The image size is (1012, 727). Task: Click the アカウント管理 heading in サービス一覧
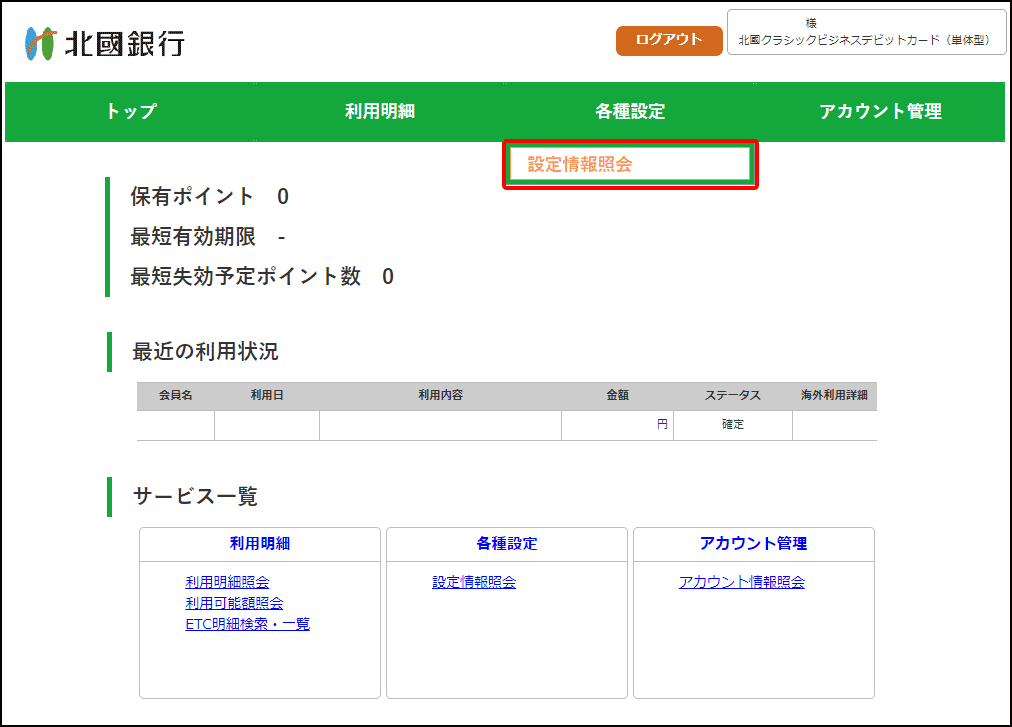[x=753, y=544]
